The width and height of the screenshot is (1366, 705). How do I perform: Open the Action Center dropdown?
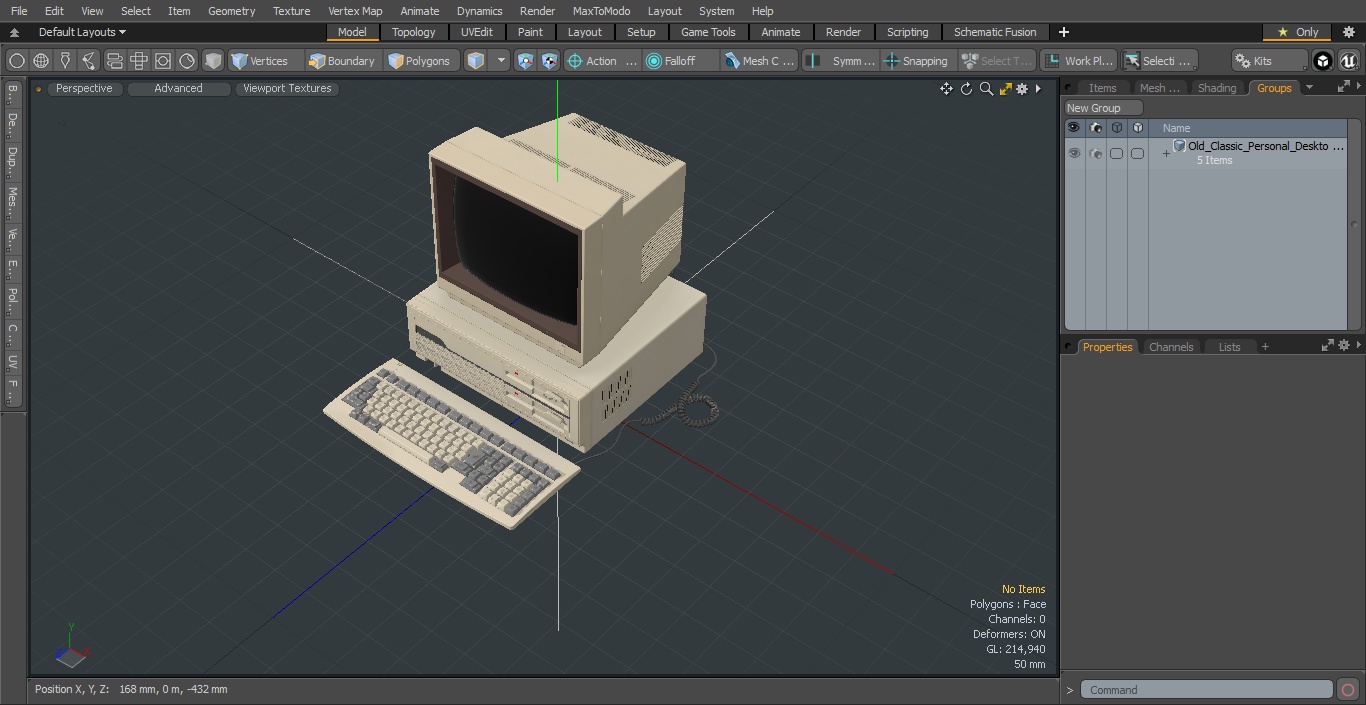602,61
